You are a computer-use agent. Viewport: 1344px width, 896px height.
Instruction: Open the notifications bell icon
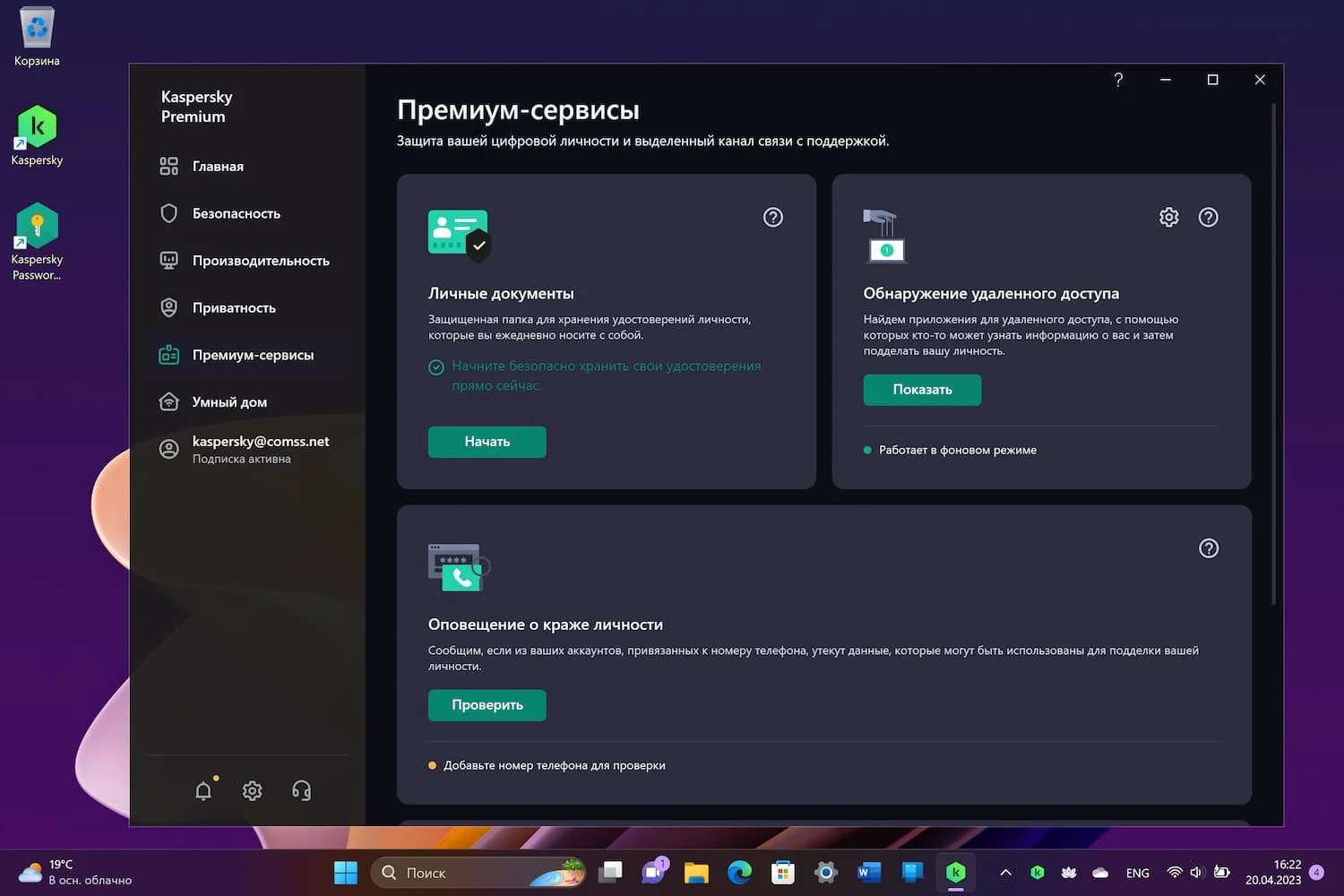pos(203,790)
